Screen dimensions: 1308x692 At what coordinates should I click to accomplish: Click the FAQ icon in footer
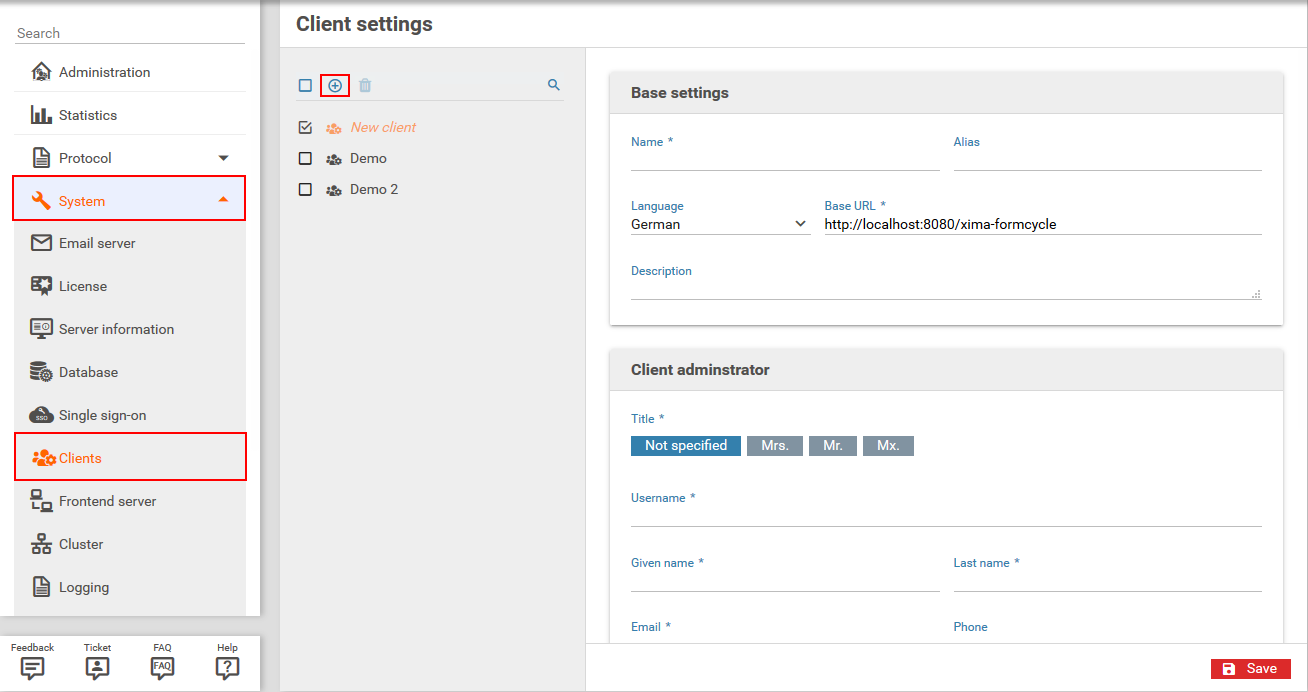pos(162,667)
